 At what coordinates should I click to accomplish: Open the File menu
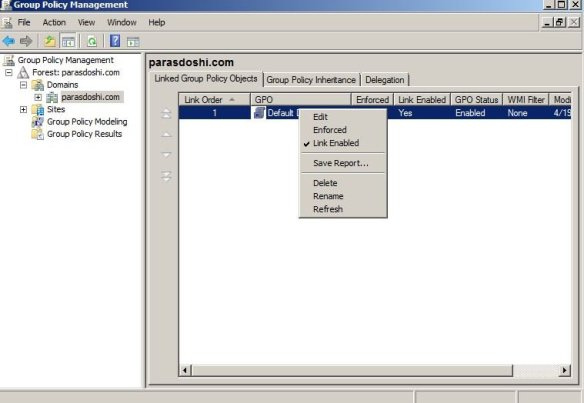[24, 22]
